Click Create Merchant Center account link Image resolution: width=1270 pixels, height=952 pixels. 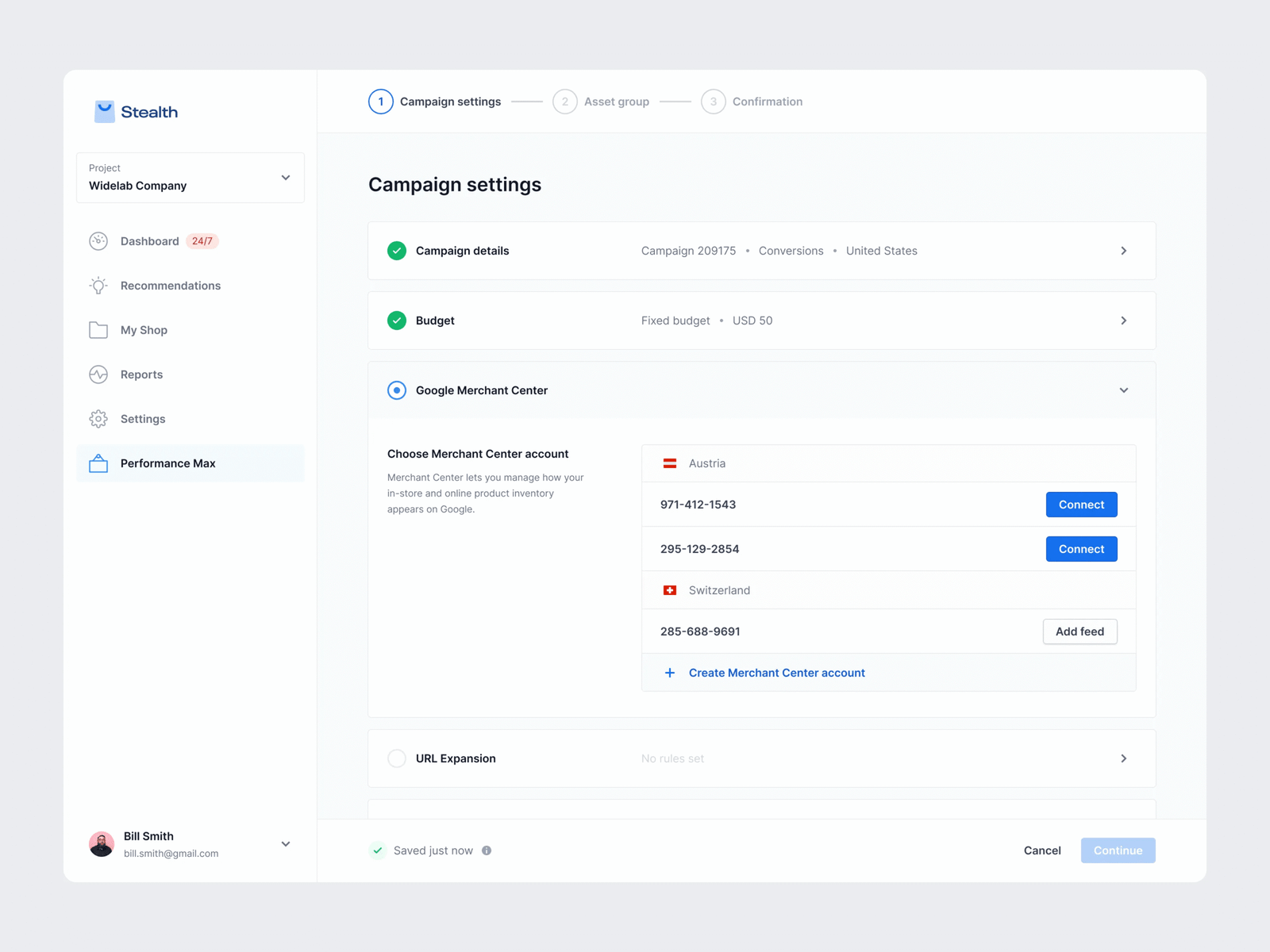coord(776,673)
